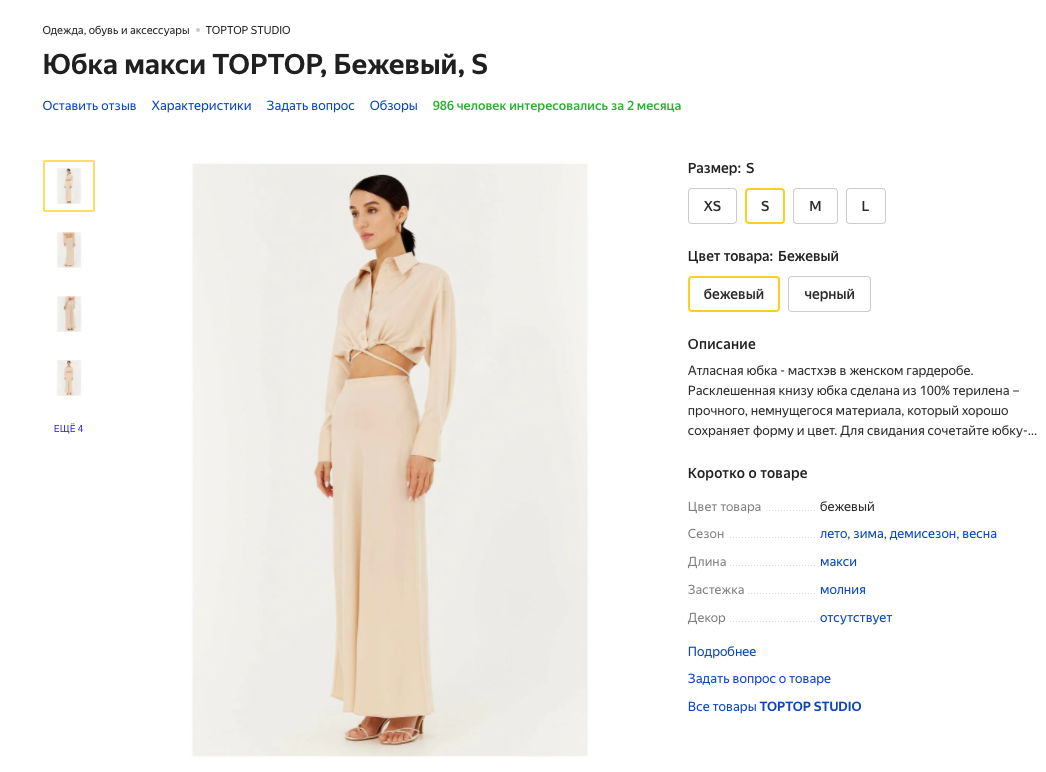Select size M option
Screen dimensions: 1046x772
click(815, 206)
